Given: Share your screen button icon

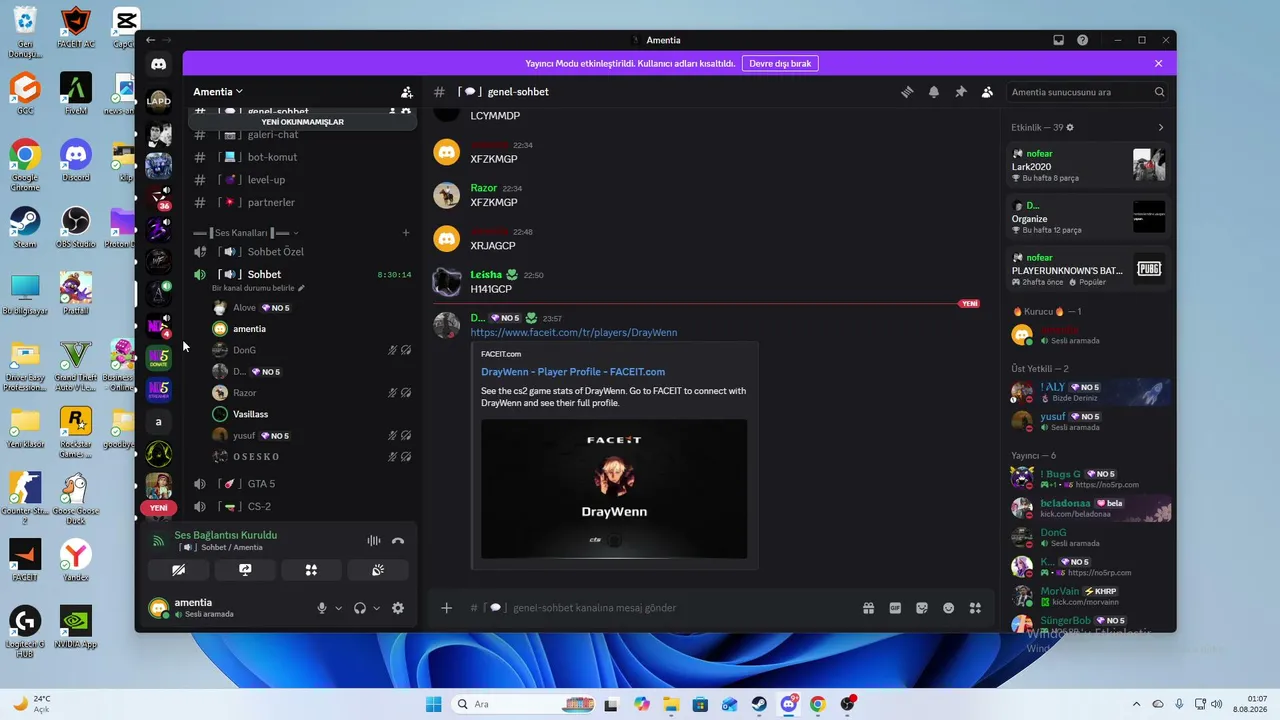Looking at the screenshot, I should [x=245, y=570].
